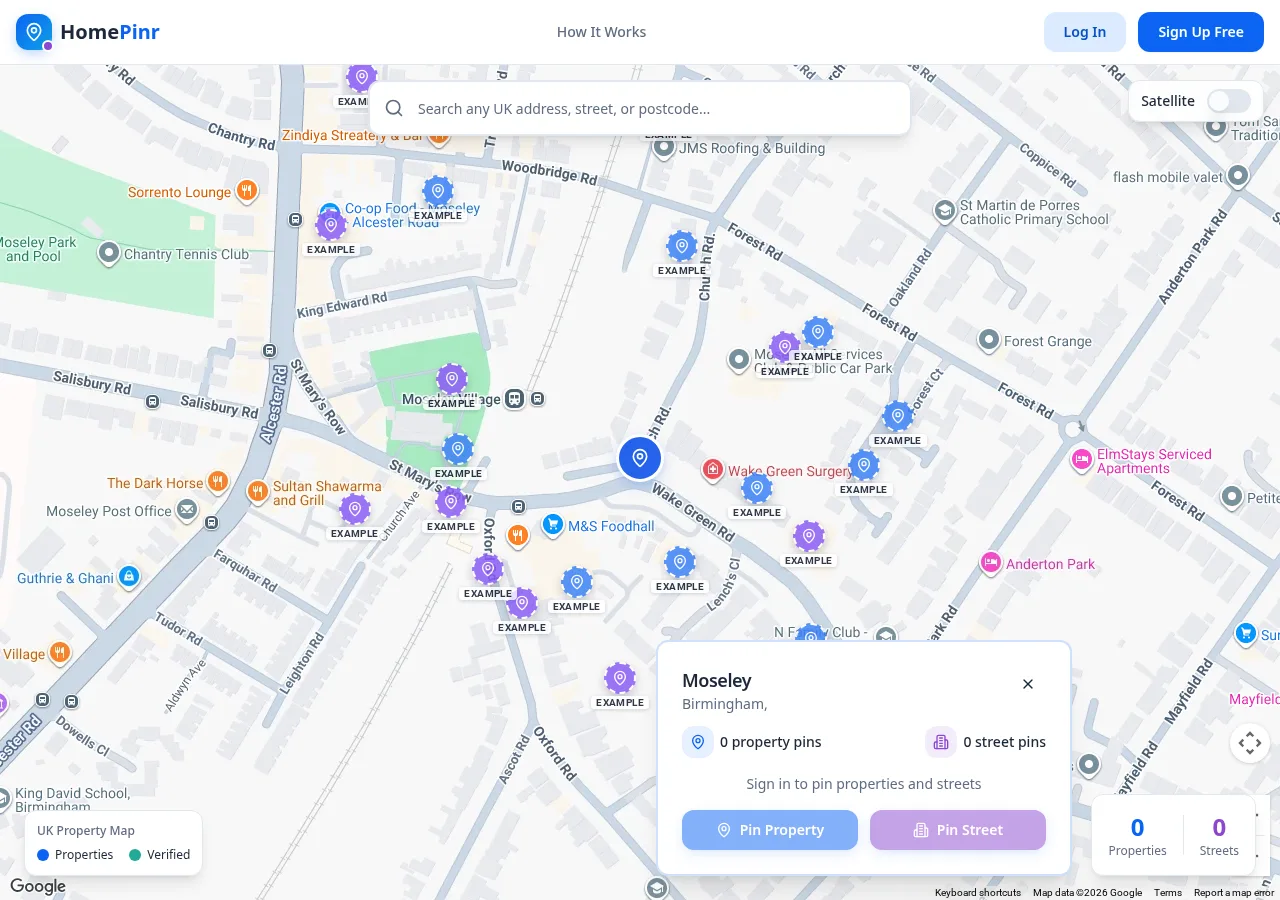Click Report a map error link

(x=1234, y=893)
